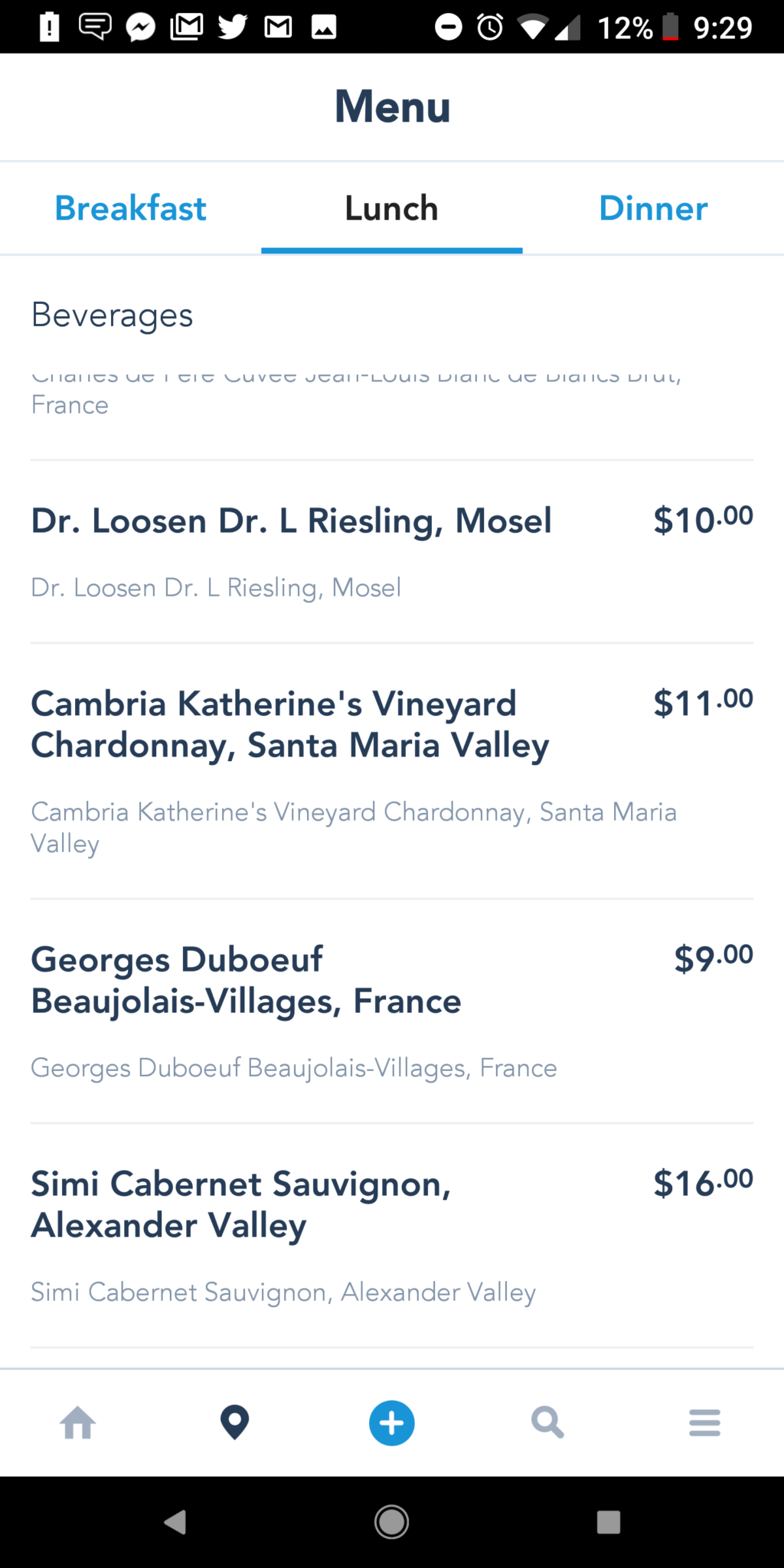Tap the home icon in bottom navigation

(x=78, y=1423)
